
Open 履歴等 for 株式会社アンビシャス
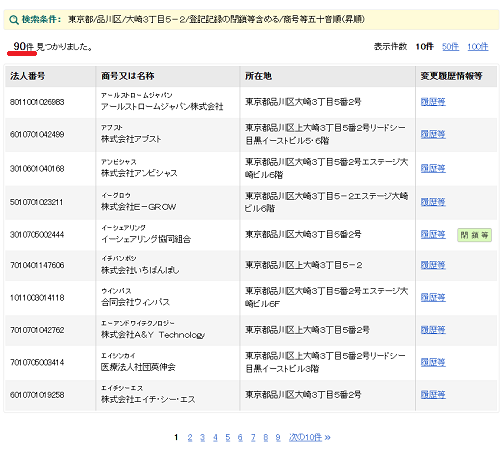[433, 168]
